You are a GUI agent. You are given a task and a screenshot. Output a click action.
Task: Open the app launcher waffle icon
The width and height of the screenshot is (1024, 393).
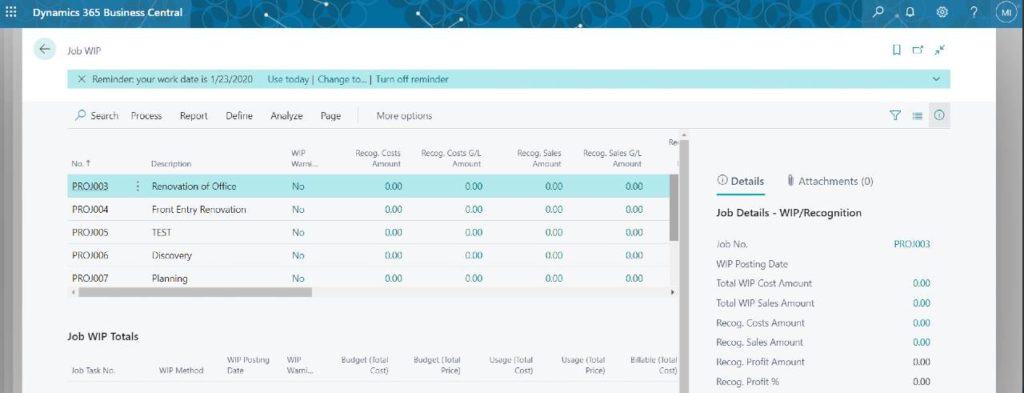[11, 12]
